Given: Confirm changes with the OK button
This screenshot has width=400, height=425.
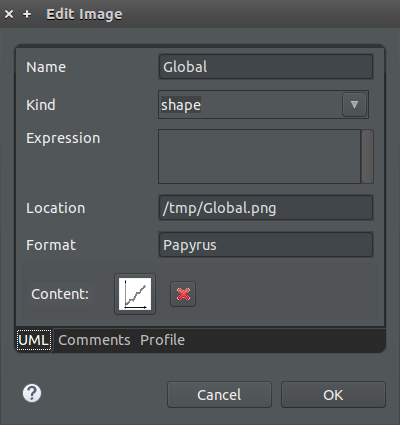Looking at the screenshot, I should click(333, 395).
